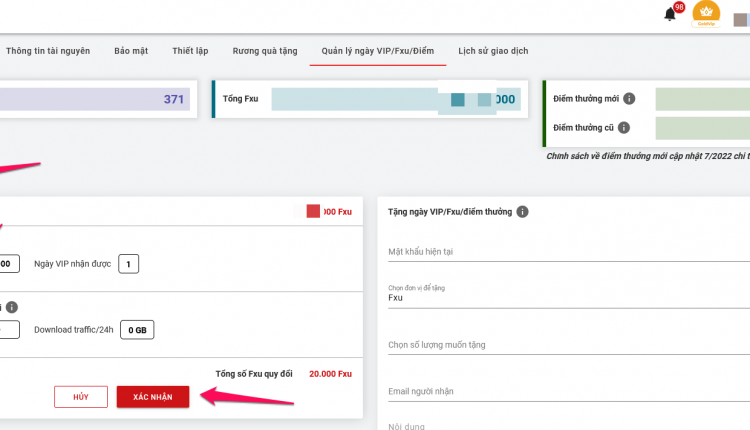Viewport: 750px width, 430px height.
Task: View Lịch sử giao dịch tab
Action: (x=493, y=51)
